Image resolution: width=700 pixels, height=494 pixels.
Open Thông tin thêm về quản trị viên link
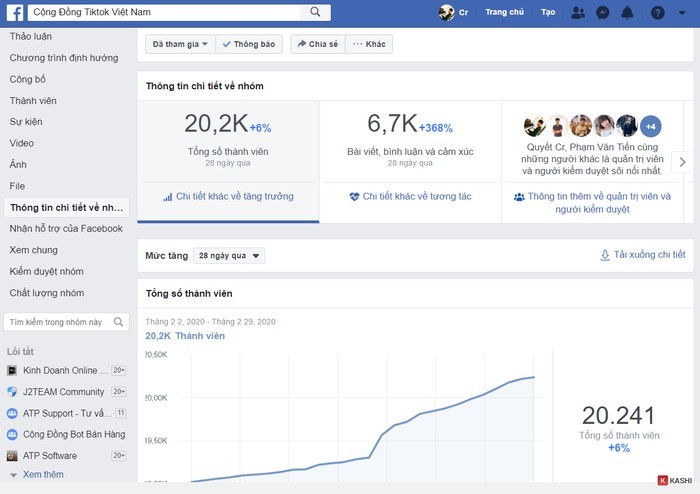tap(598, 203)
